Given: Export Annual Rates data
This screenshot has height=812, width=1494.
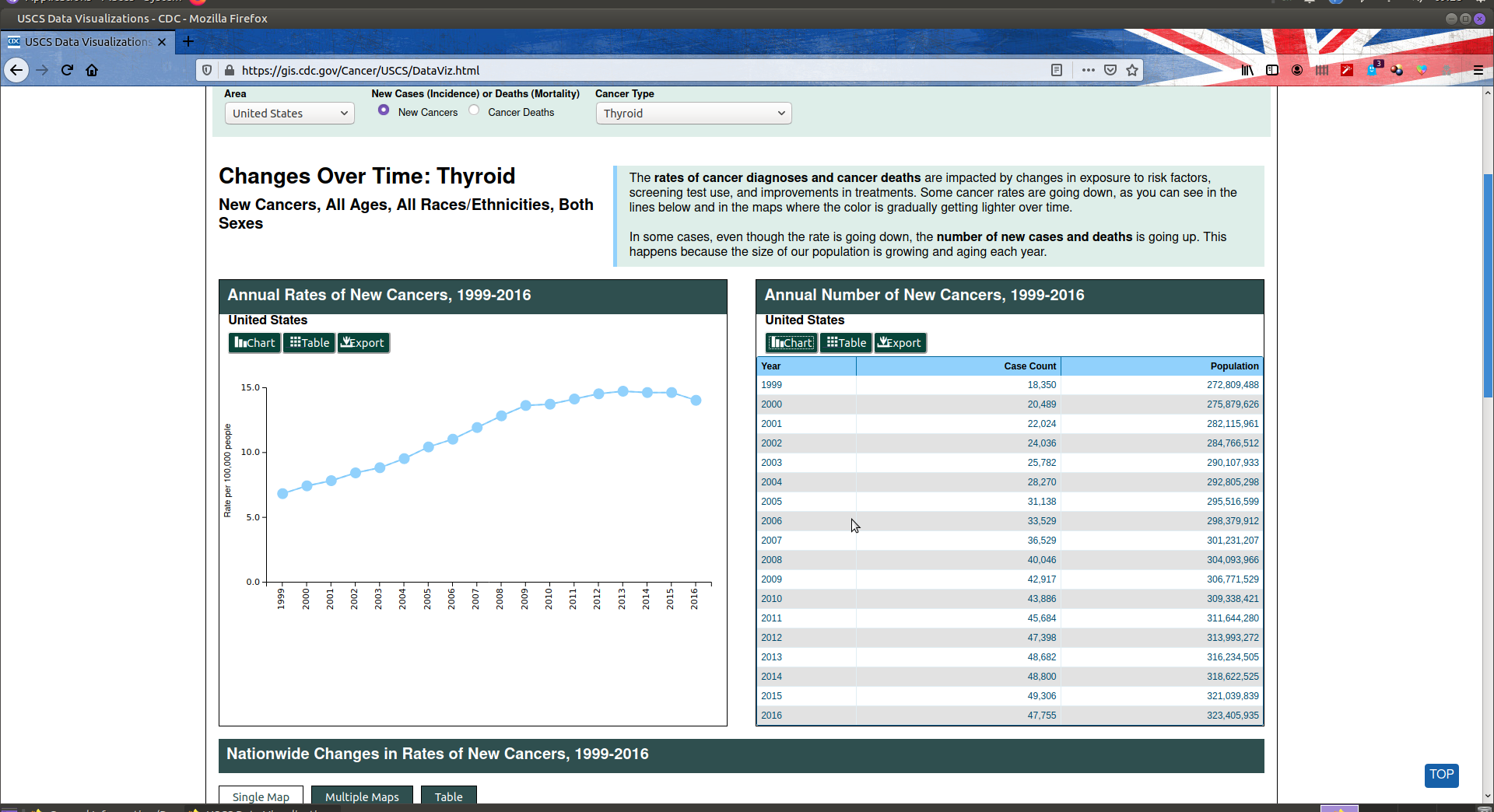Looking at the screenshot, I should (x=363, y=343).
